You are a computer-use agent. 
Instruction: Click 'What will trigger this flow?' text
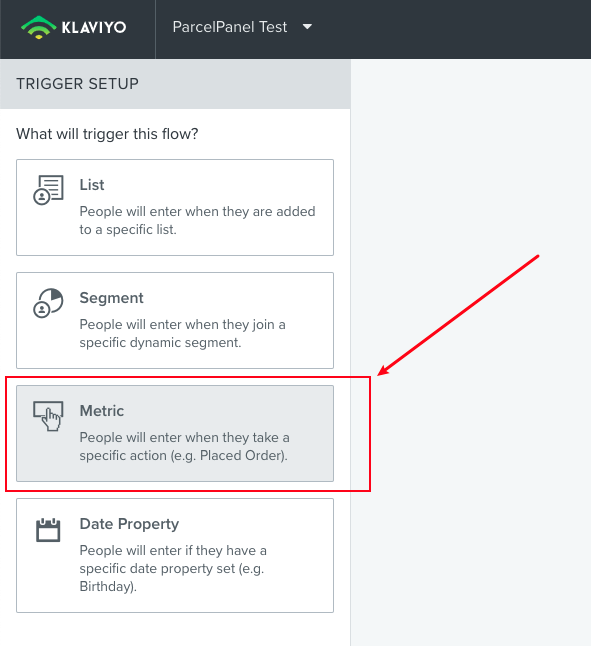[107, 134]
